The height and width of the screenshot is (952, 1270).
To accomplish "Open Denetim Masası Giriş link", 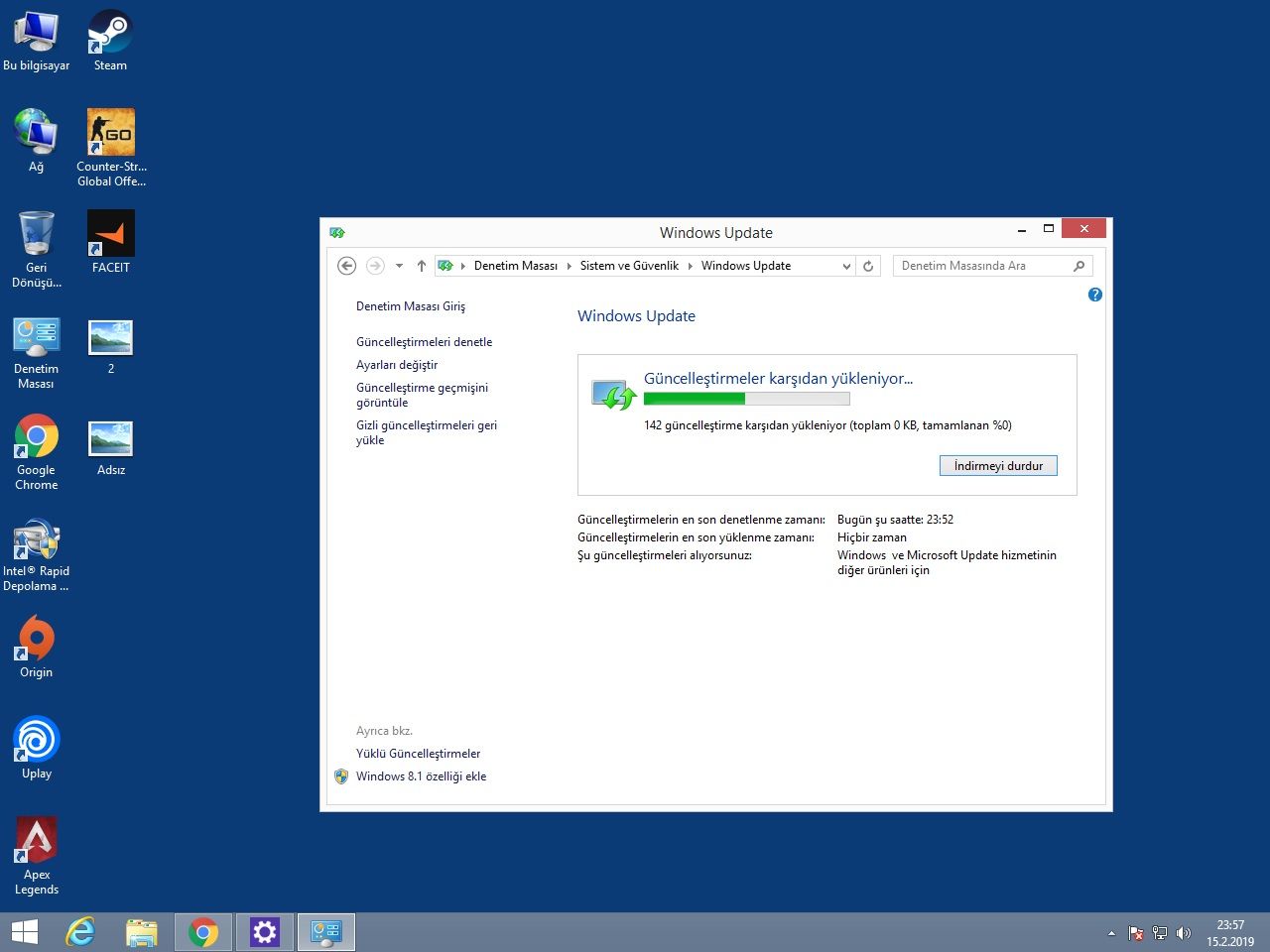I will click(411, 306).
